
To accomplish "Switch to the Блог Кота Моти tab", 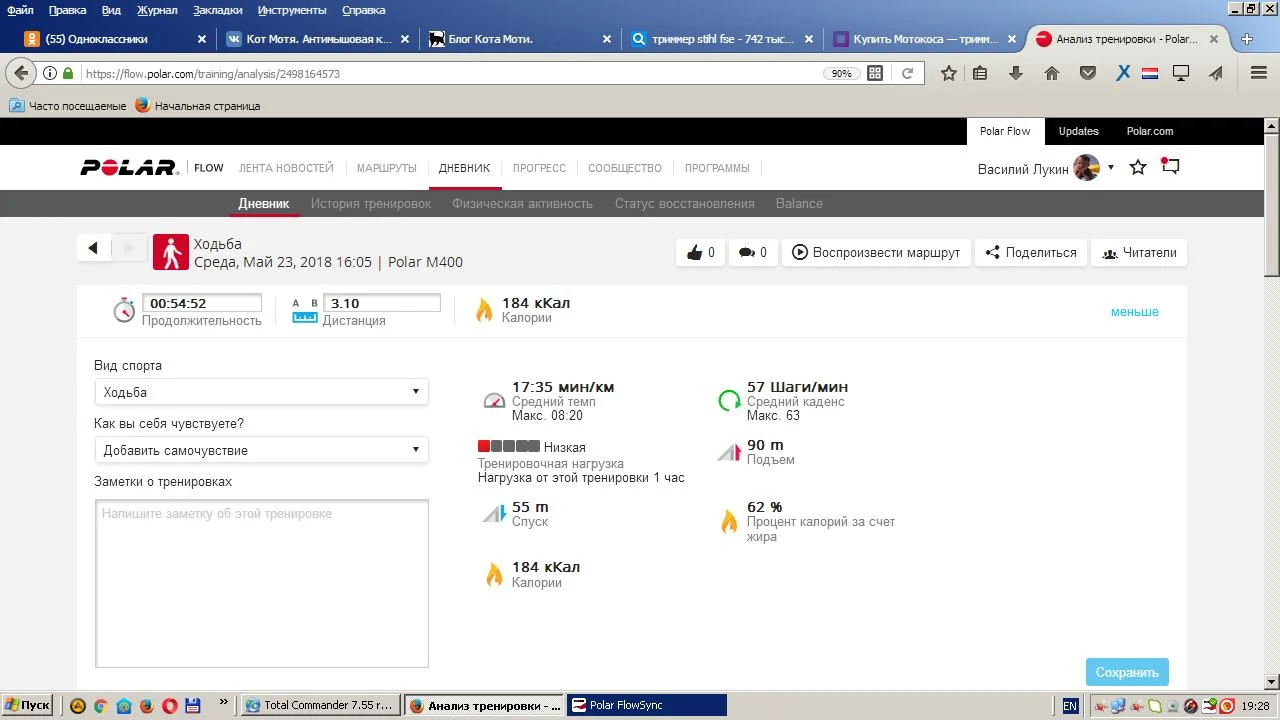I will [518, 39].
